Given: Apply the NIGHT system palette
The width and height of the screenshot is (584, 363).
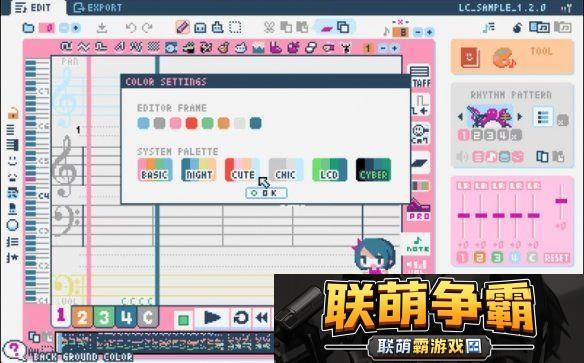Looking at the screenshot, I should pos(199,170).
